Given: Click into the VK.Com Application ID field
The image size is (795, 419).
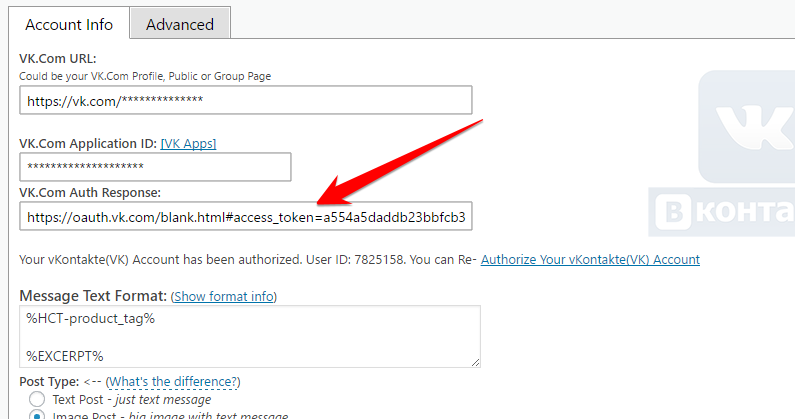Looking at the screenshot, I should (155, 167).
